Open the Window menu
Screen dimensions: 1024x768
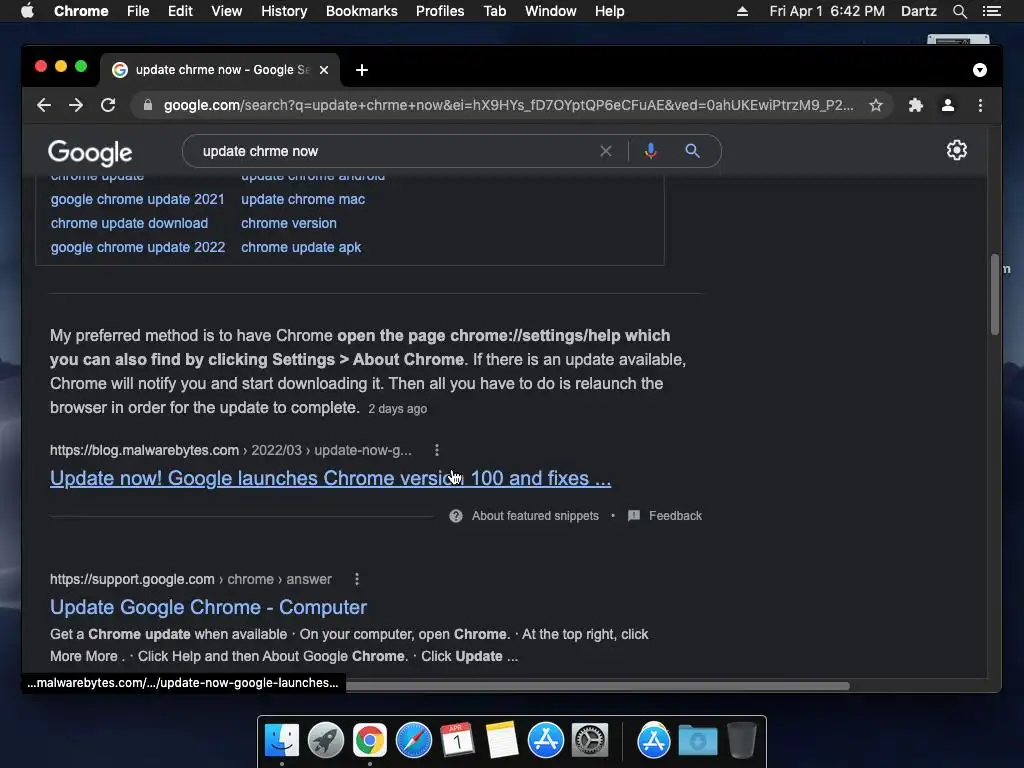(551, 11)
